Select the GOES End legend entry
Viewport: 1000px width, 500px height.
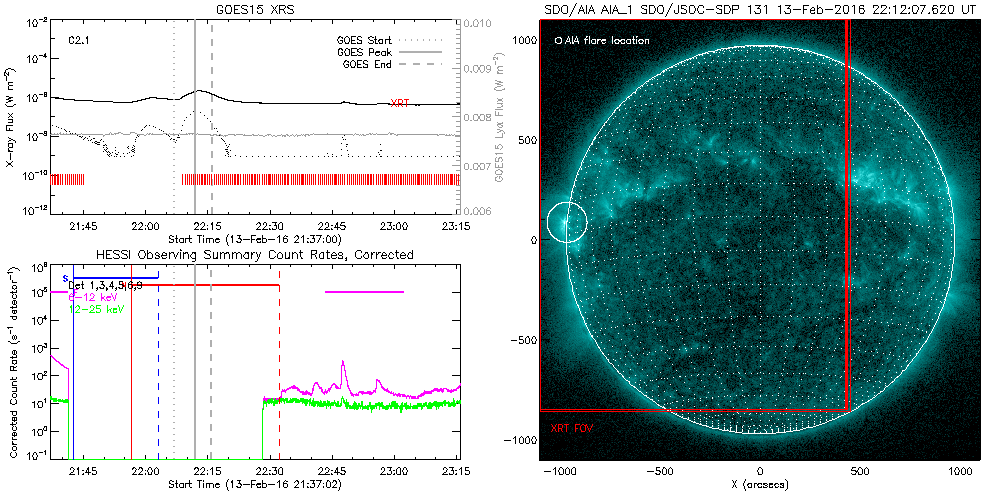368,63
